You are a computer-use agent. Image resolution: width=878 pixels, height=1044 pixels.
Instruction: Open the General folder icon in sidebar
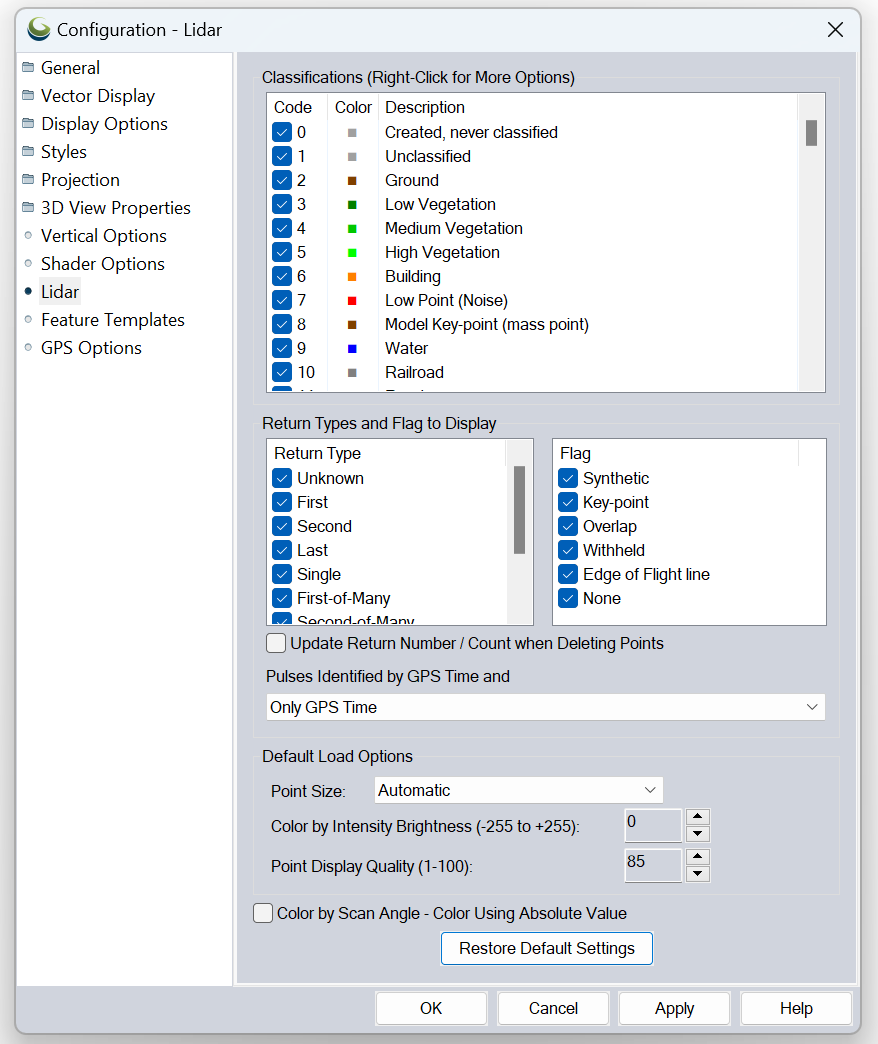tap(28, 68)
